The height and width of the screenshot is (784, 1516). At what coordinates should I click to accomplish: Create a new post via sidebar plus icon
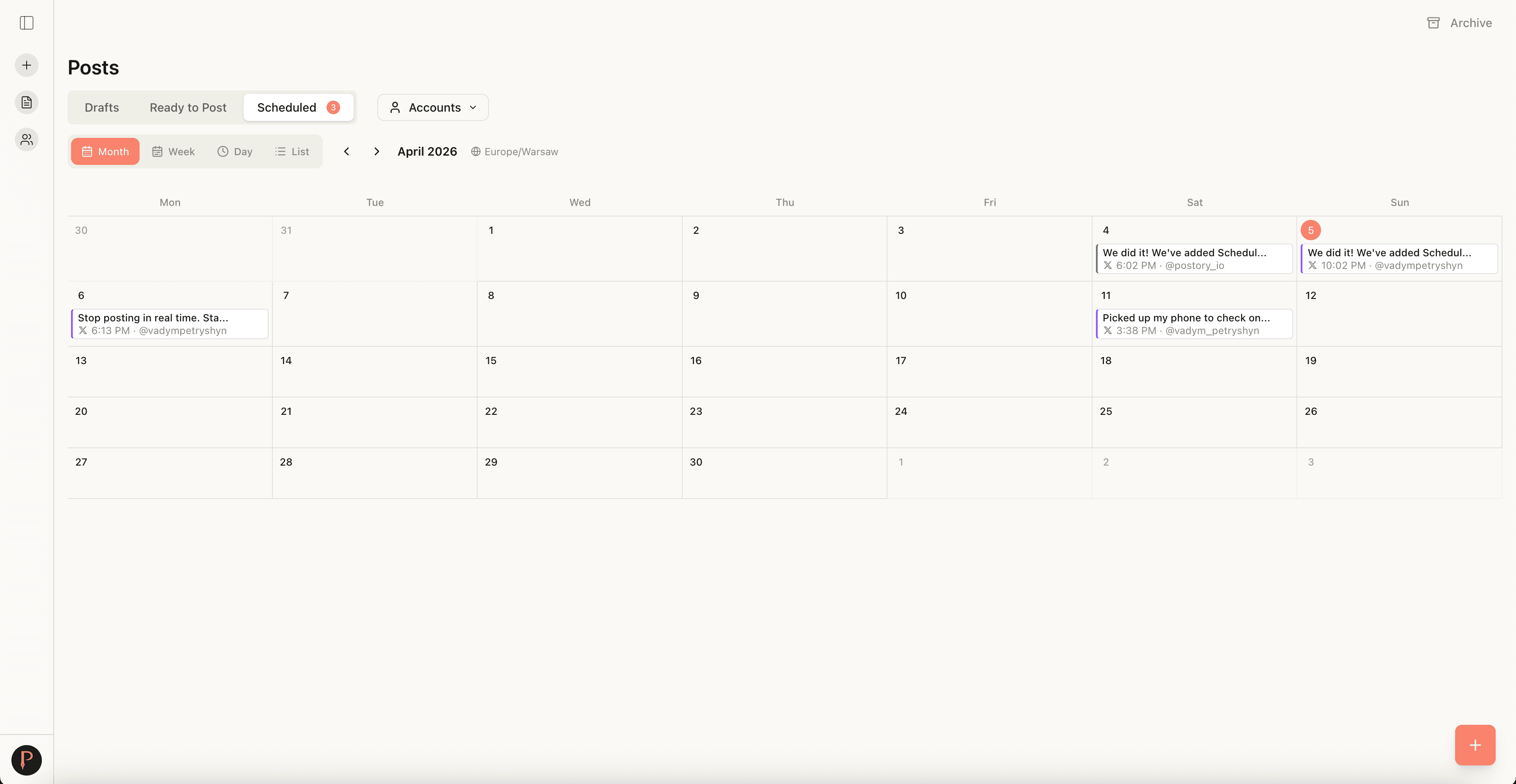[x=26, y=65]
